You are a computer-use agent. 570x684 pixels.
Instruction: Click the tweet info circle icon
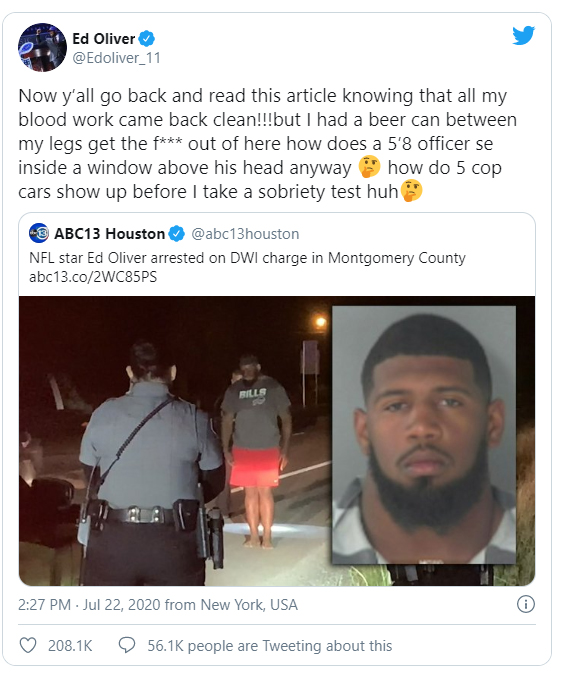pyautogui.click(x=526, y=605)
